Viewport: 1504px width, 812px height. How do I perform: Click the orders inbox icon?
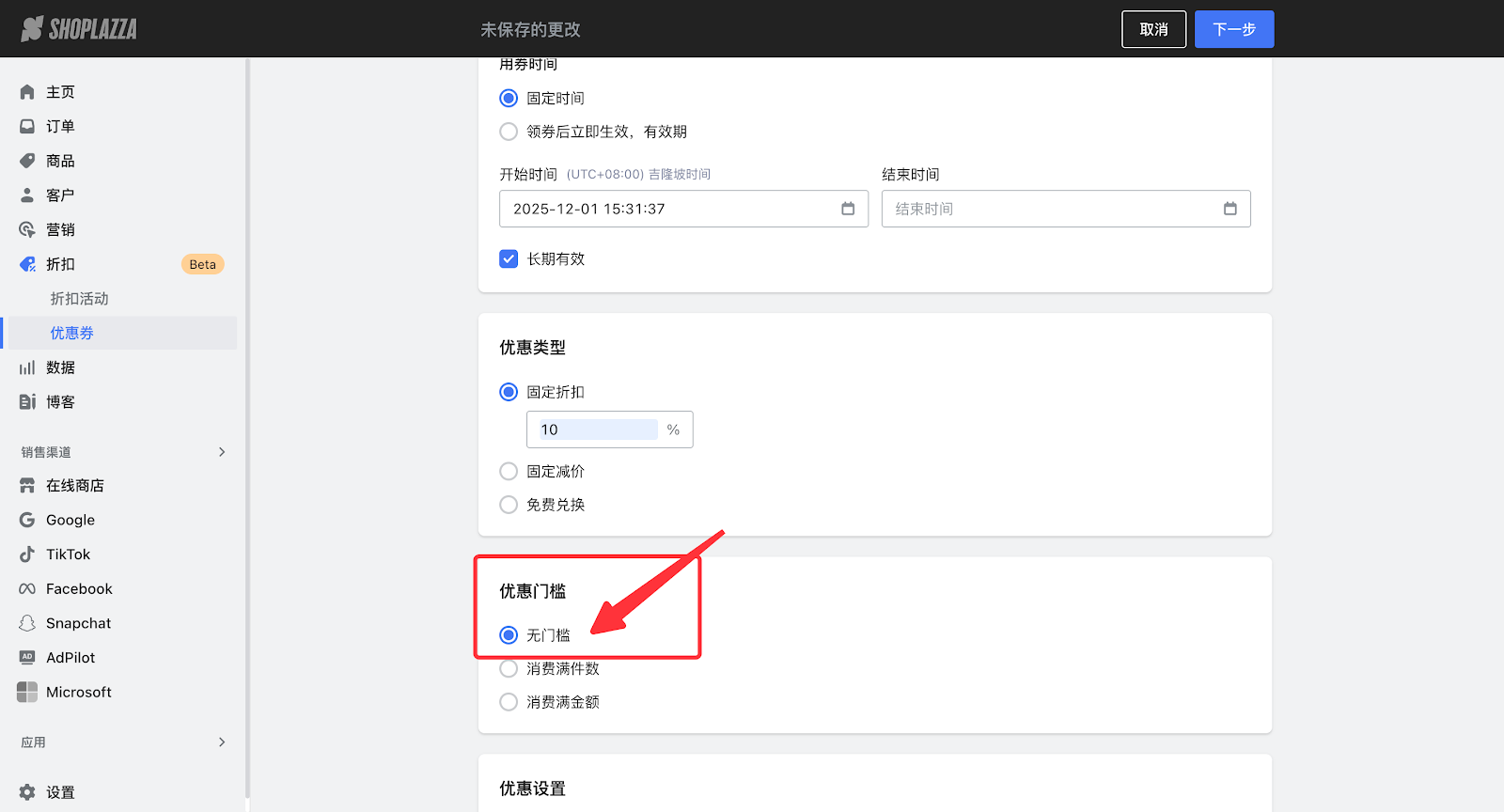pyautogui.click(x=27, y=126)
